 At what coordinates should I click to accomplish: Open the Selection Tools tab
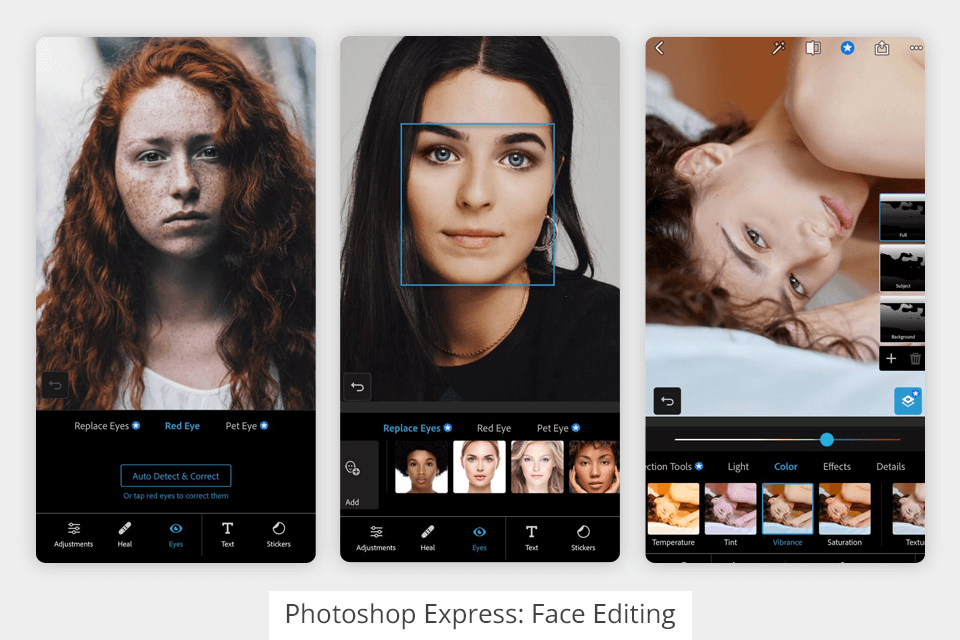[675, 467]
